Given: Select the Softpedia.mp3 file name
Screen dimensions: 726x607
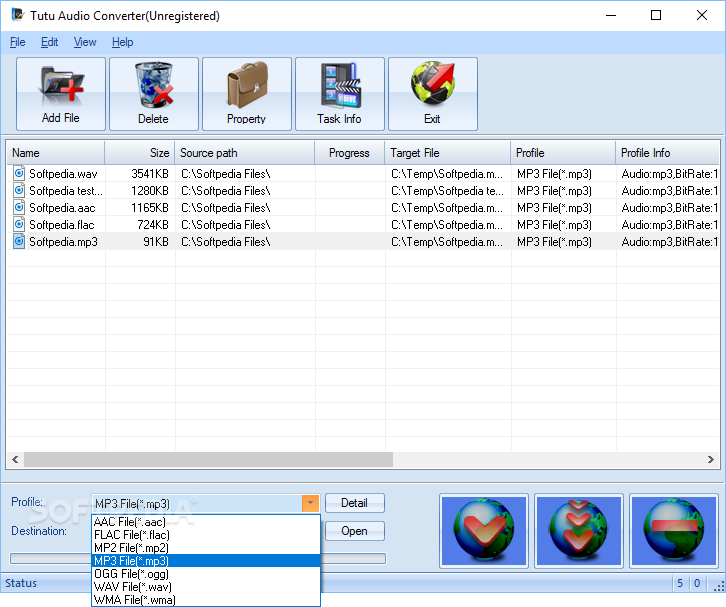Looking at the screenshot, I should [63, 242].
